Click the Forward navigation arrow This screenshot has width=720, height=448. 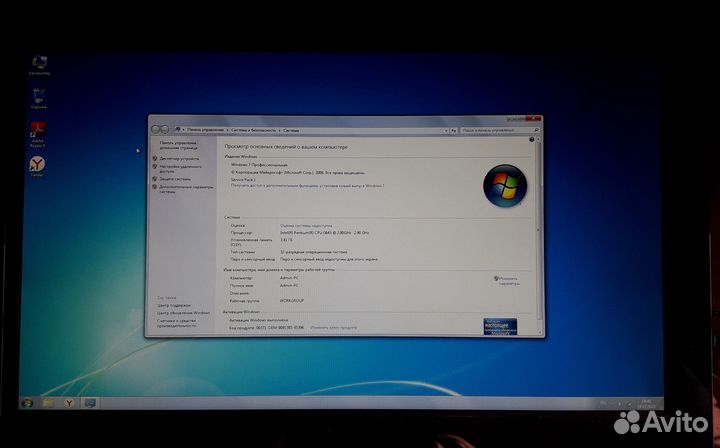[x=164, y=130]
